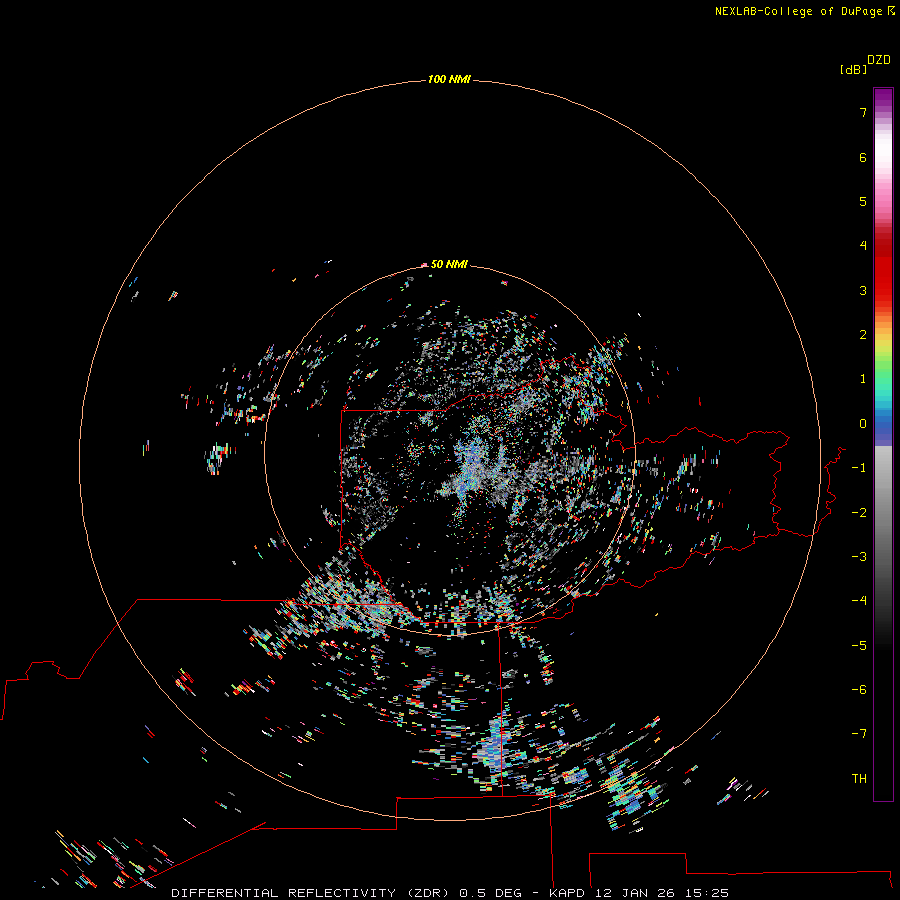Viewport: 900px width, 900px height.
Task: Click the 0.5 DEG elevation angle text
Action: [x=490, y=893]
